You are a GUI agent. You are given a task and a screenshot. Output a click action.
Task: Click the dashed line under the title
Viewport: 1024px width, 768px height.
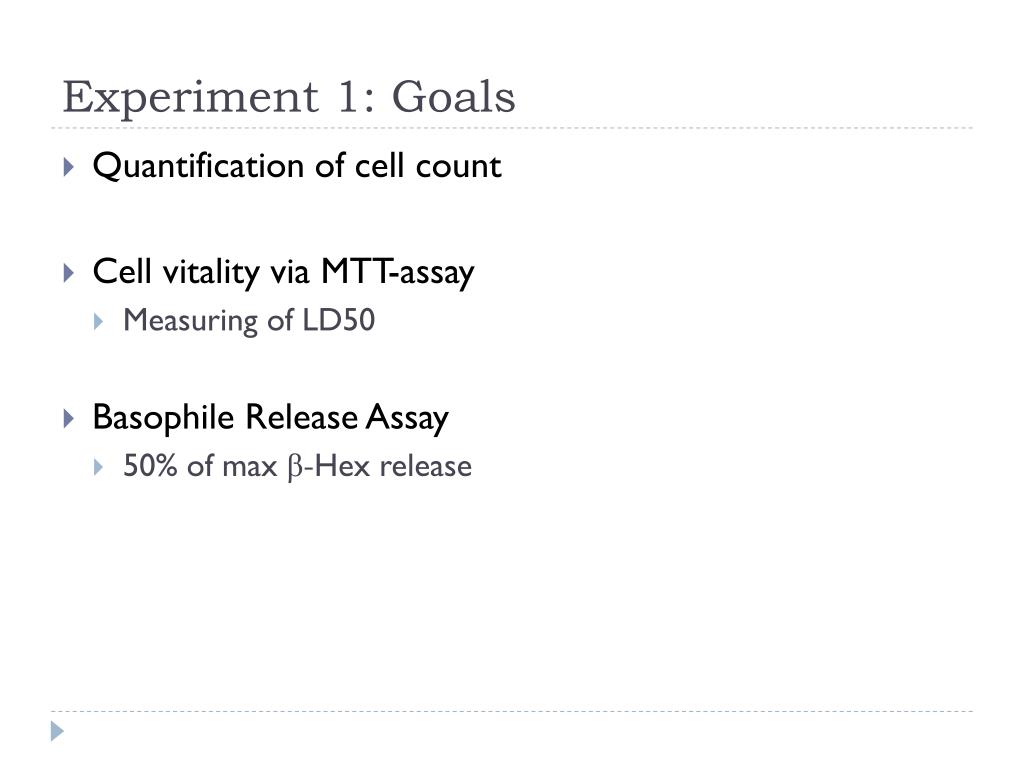tap(512, 128)
